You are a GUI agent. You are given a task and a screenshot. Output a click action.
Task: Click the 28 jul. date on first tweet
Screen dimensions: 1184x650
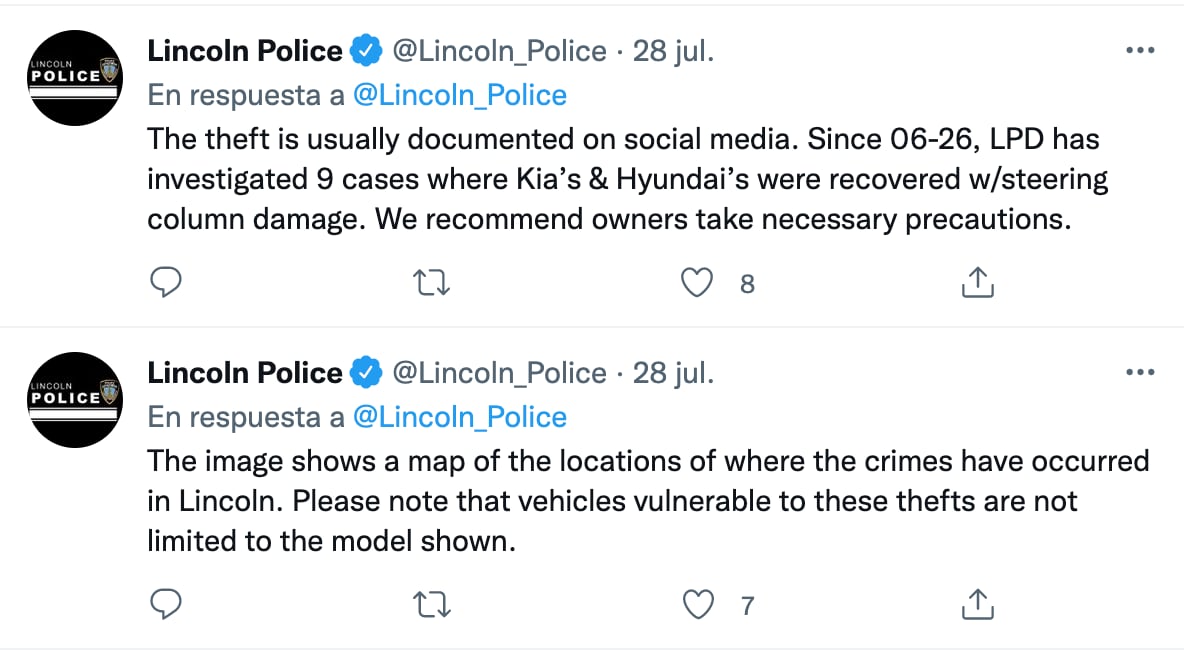point(674,51)
